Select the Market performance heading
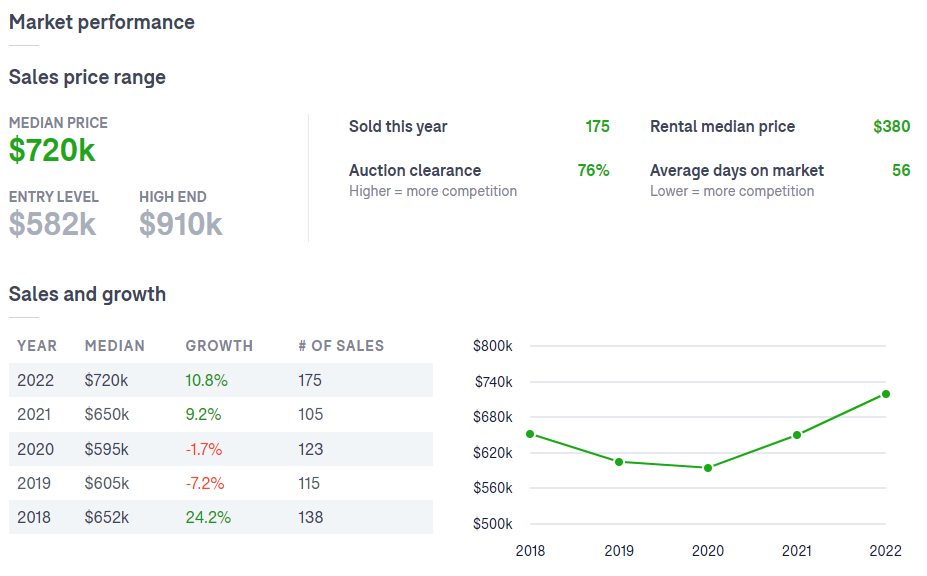Viewport: 927px width, 576px height. click(102, 22)
